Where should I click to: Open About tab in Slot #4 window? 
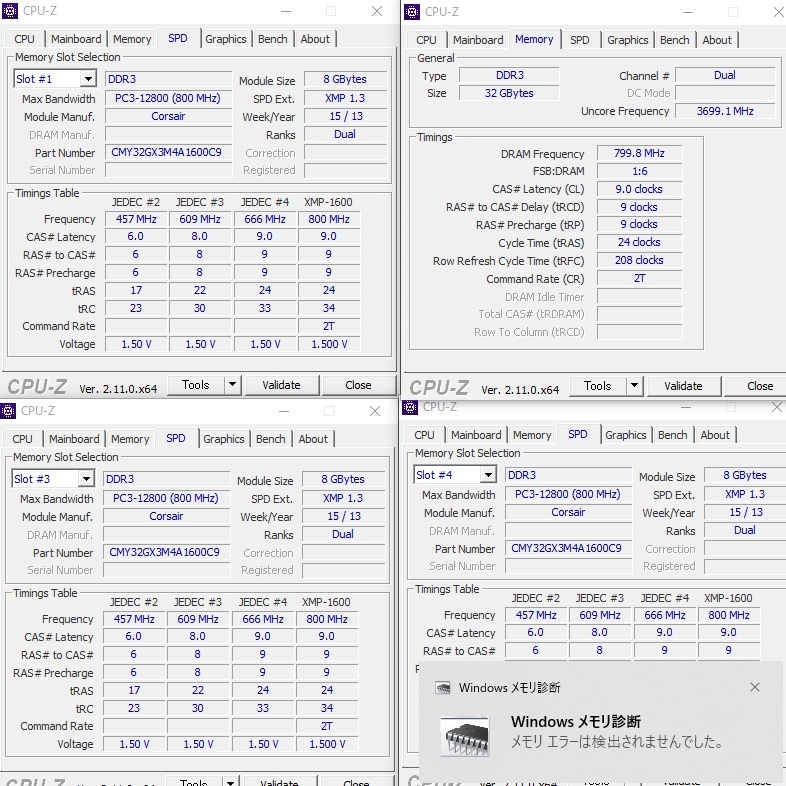[x=714, y=435]
